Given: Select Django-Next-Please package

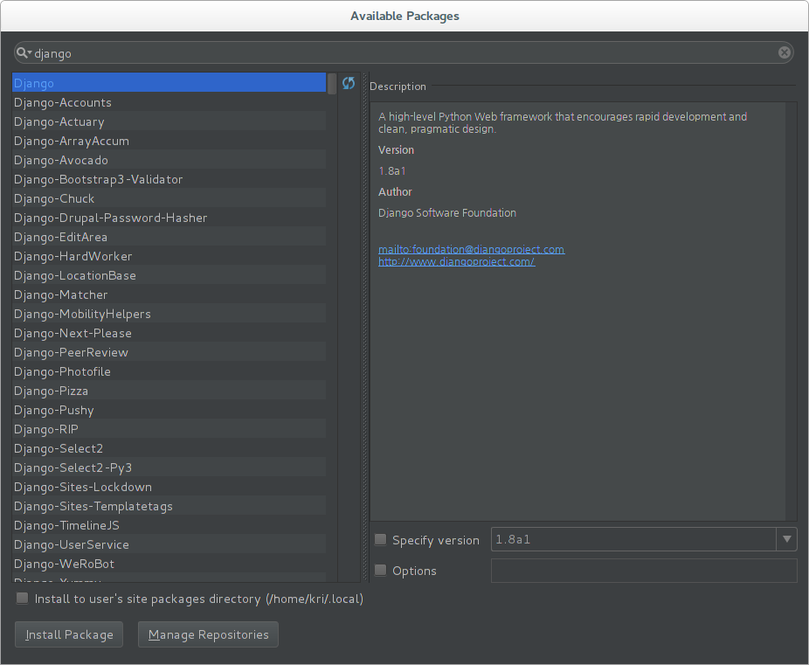Looking at the screenshot, I should pyautogui.click(x=169, y=333).
